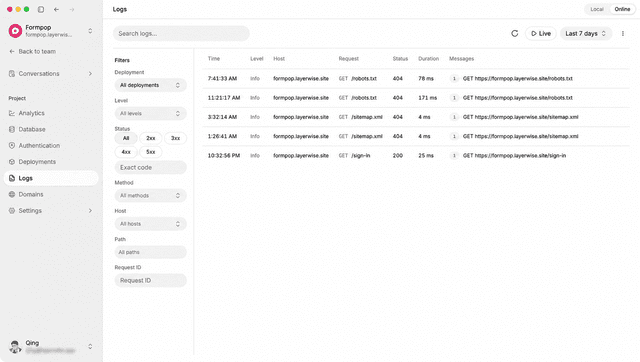Open log entry at 7:41:33 AM
The width and height of the screenshot is (640, 362).
pyautogui.click(x=416, y=78)
